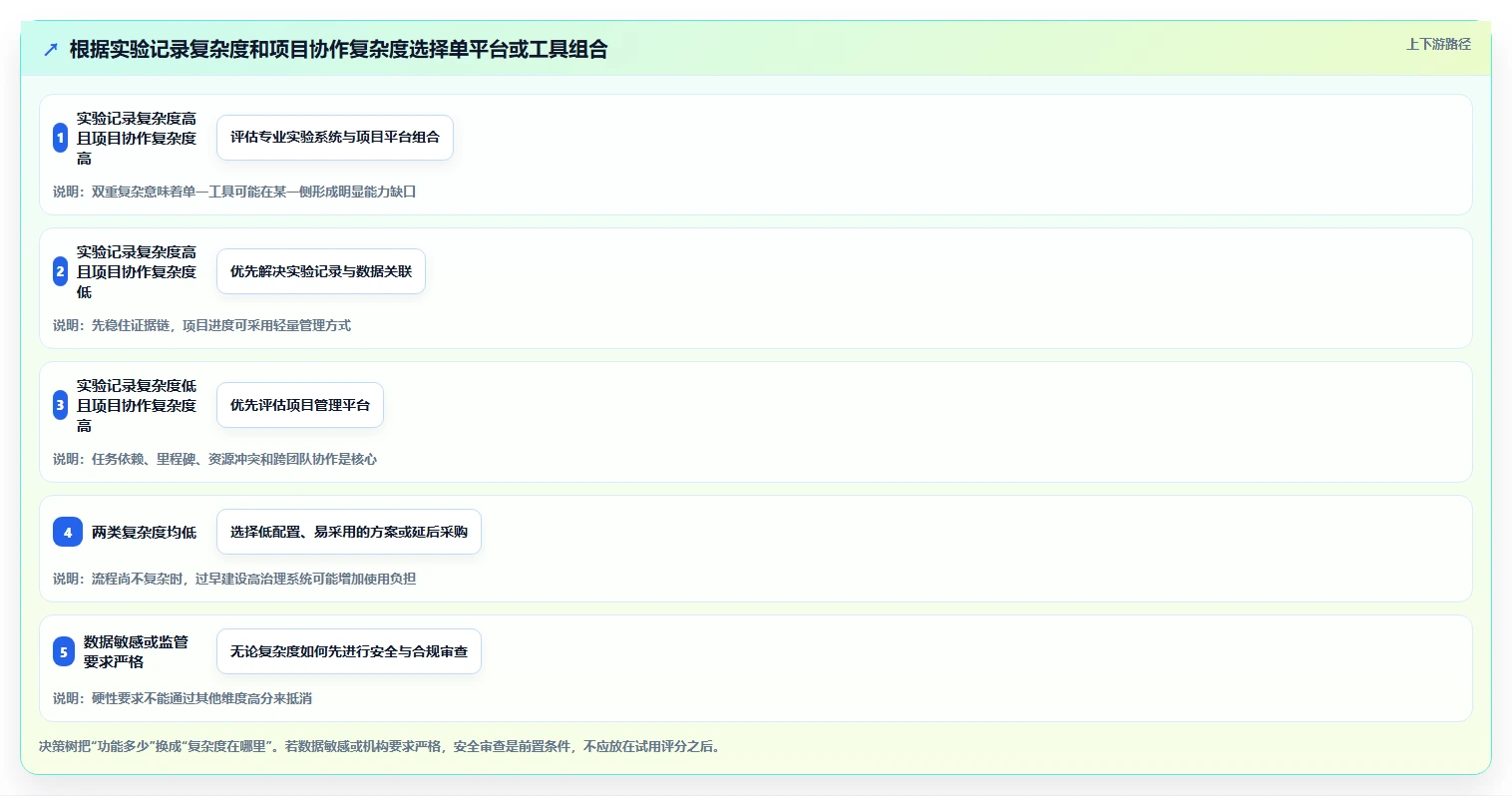
Task: Click the number 1 step badge
Action: click(x=61, y=138)
